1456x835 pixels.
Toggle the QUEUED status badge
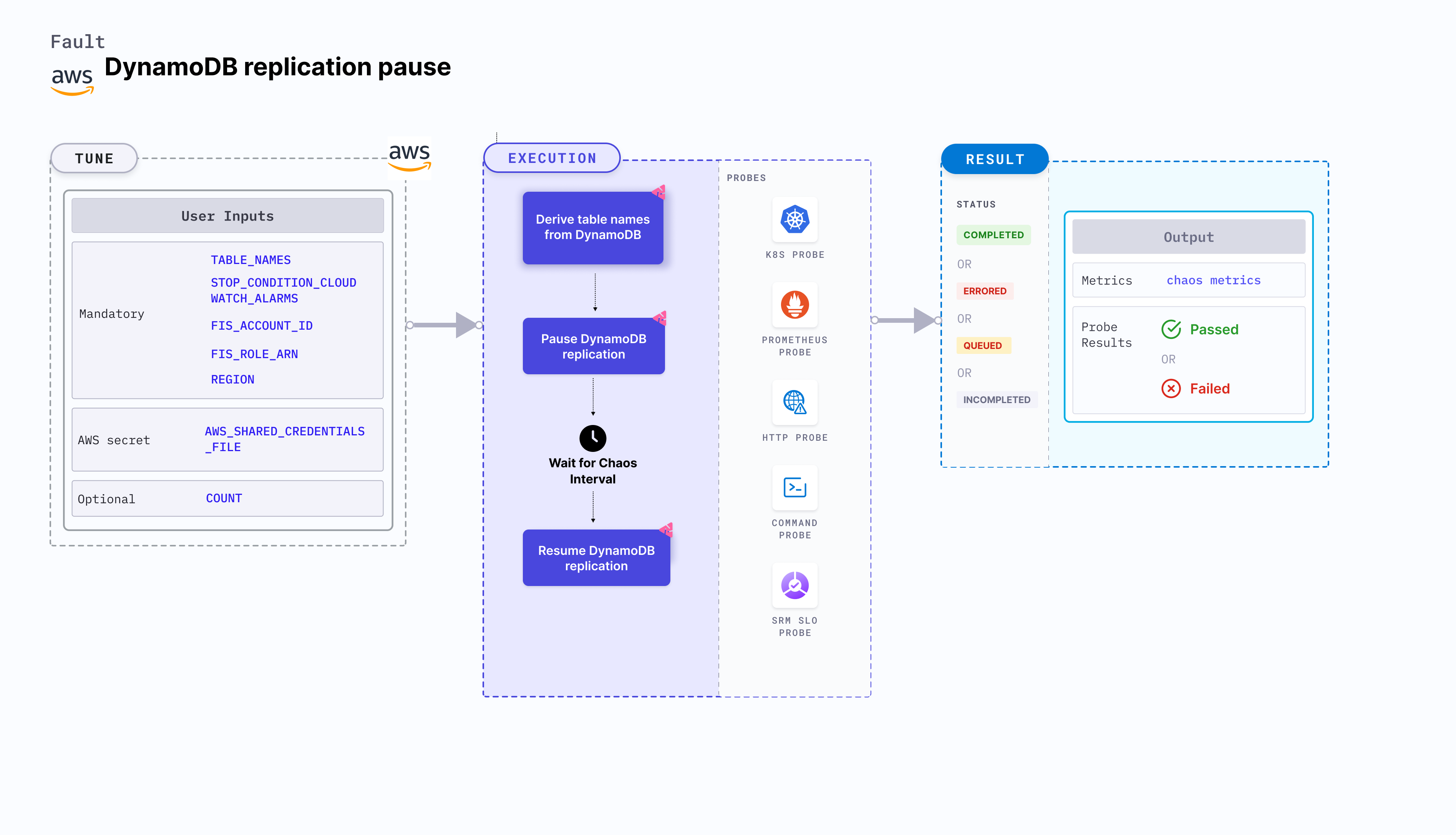[x=983, y=345]
